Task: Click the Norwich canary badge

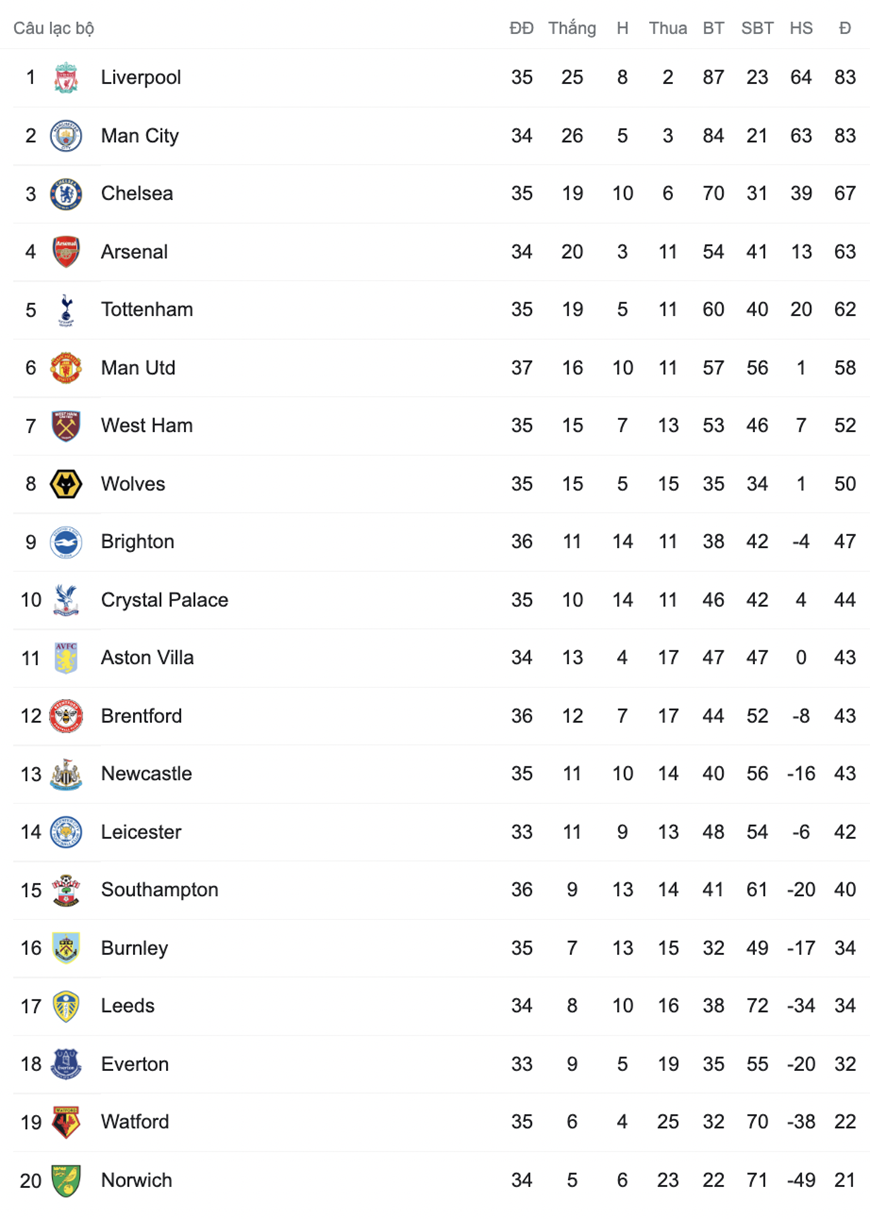Action: pos(66,1180)
